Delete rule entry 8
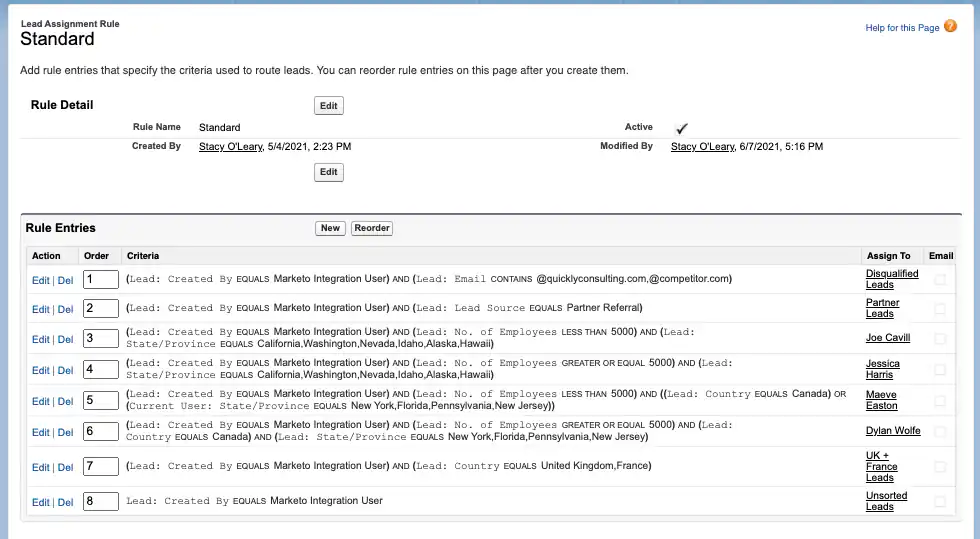Viewport: 980px width, 539px height. [66, 502]
